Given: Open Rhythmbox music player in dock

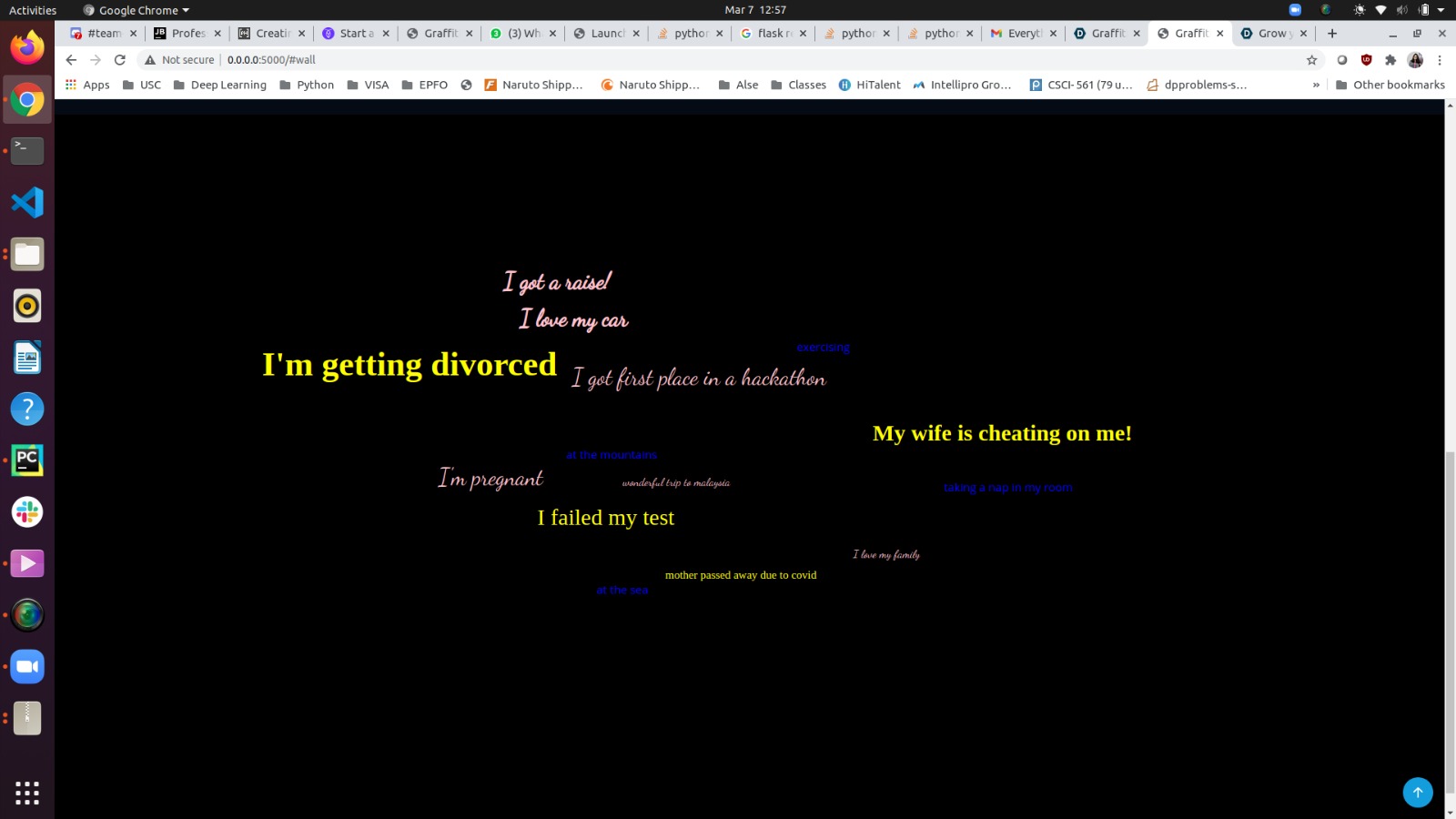Looking at the screenshot, I should pos(27,306).
